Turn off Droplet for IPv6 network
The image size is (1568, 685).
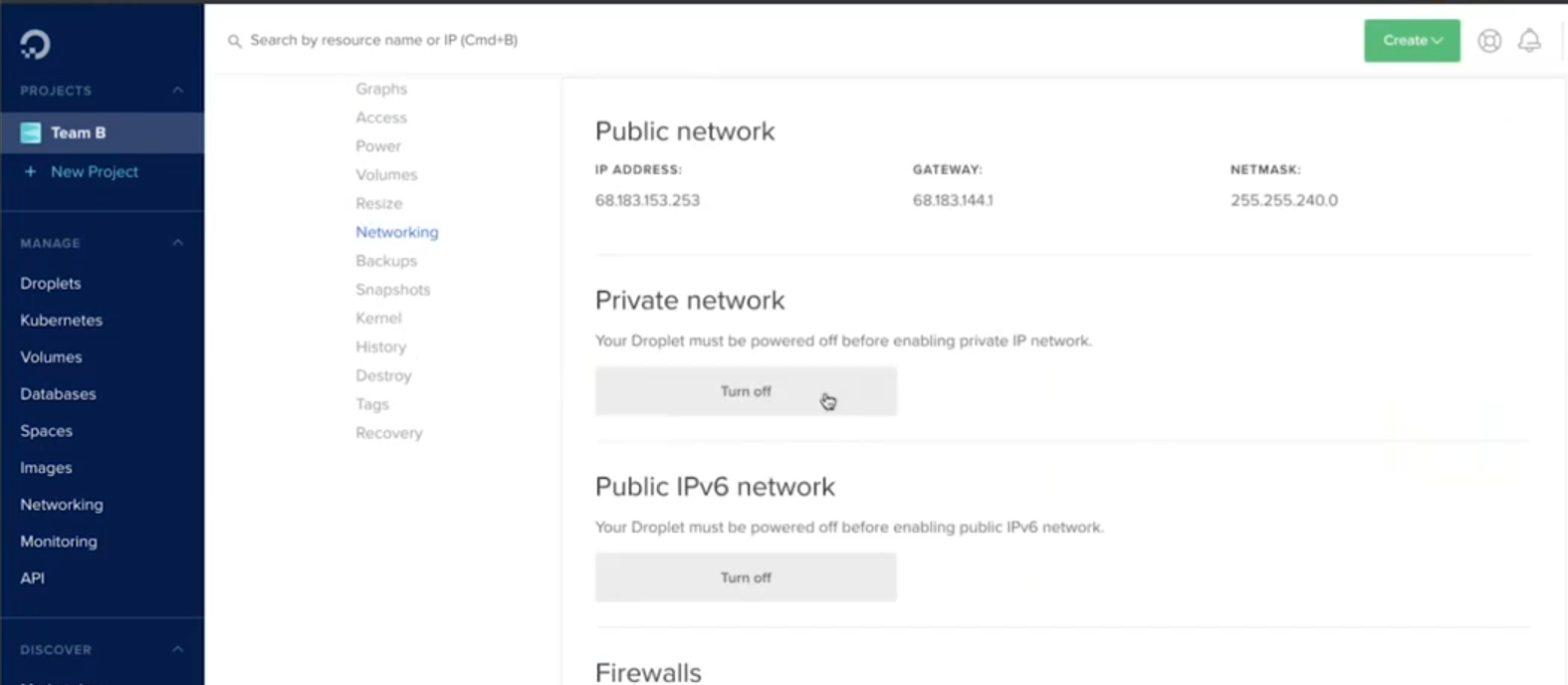[746, 577]
